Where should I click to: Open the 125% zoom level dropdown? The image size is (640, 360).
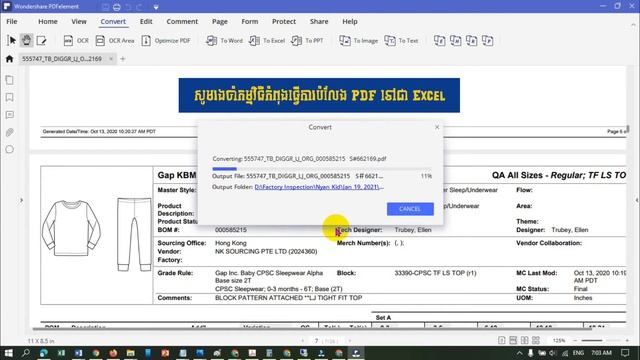point(559,340)
